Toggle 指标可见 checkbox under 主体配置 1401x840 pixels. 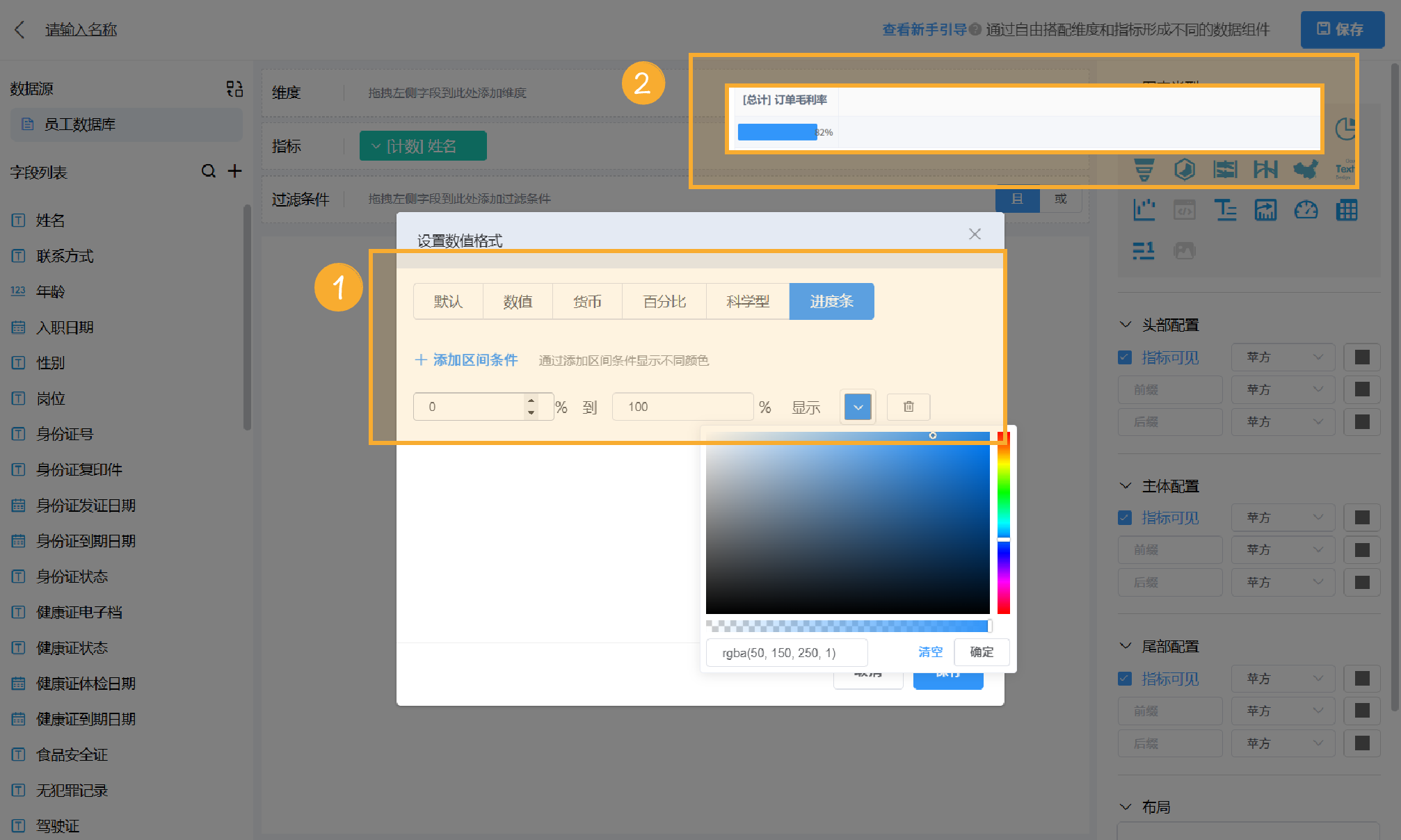(x=1125, y=517)
